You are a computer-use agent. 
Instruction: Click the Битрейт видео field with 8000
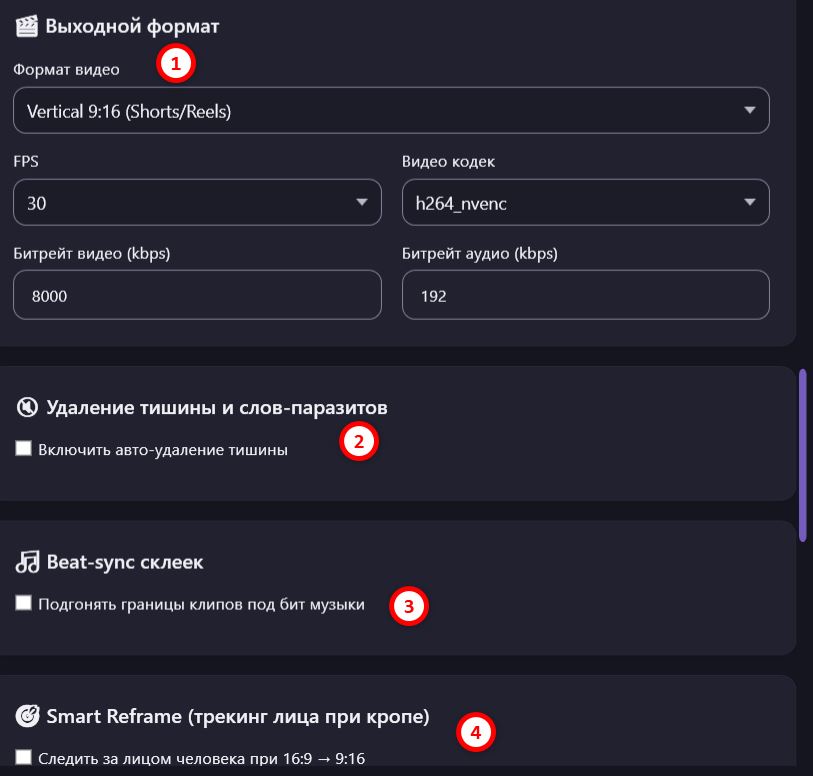197,295
